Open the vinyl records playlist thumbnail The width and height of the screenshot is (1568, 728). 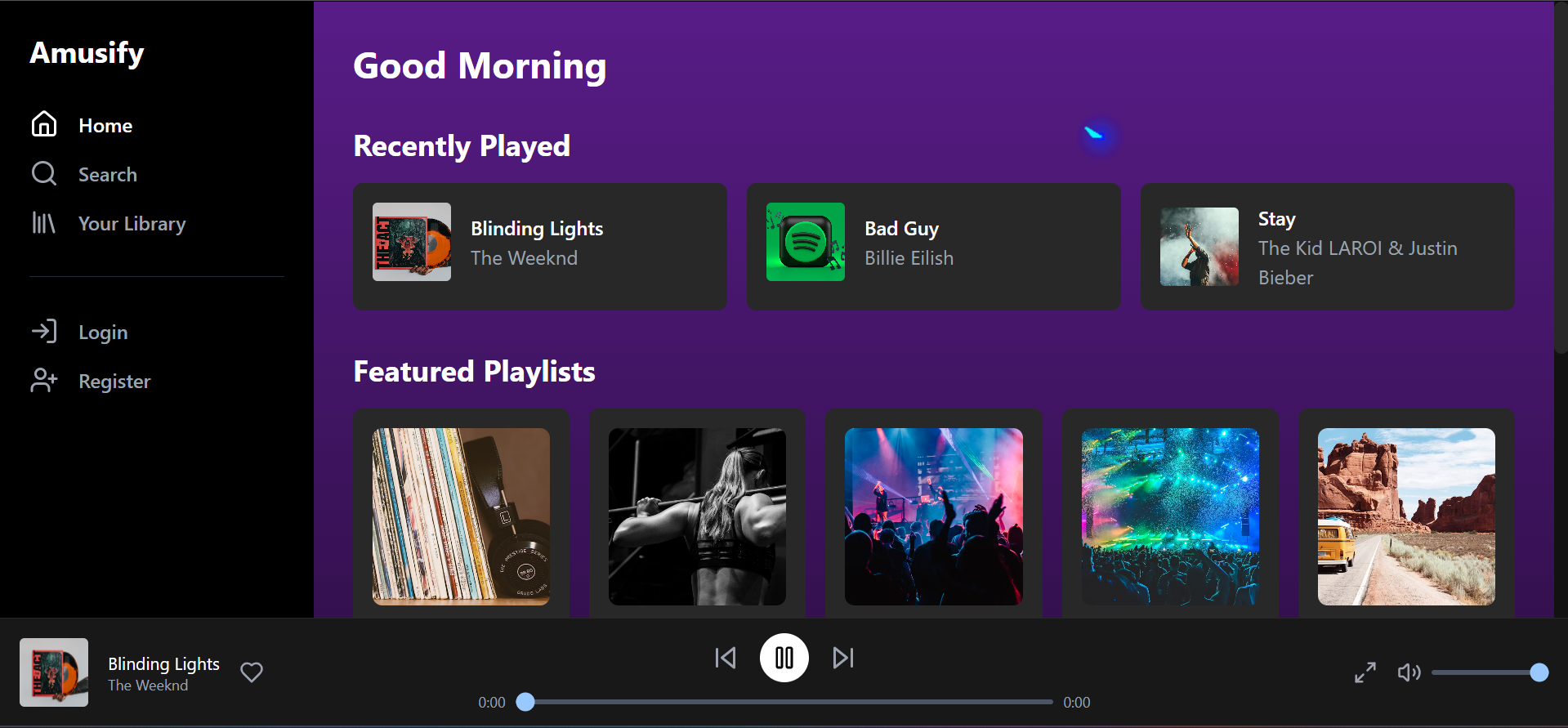pos(461,516)
